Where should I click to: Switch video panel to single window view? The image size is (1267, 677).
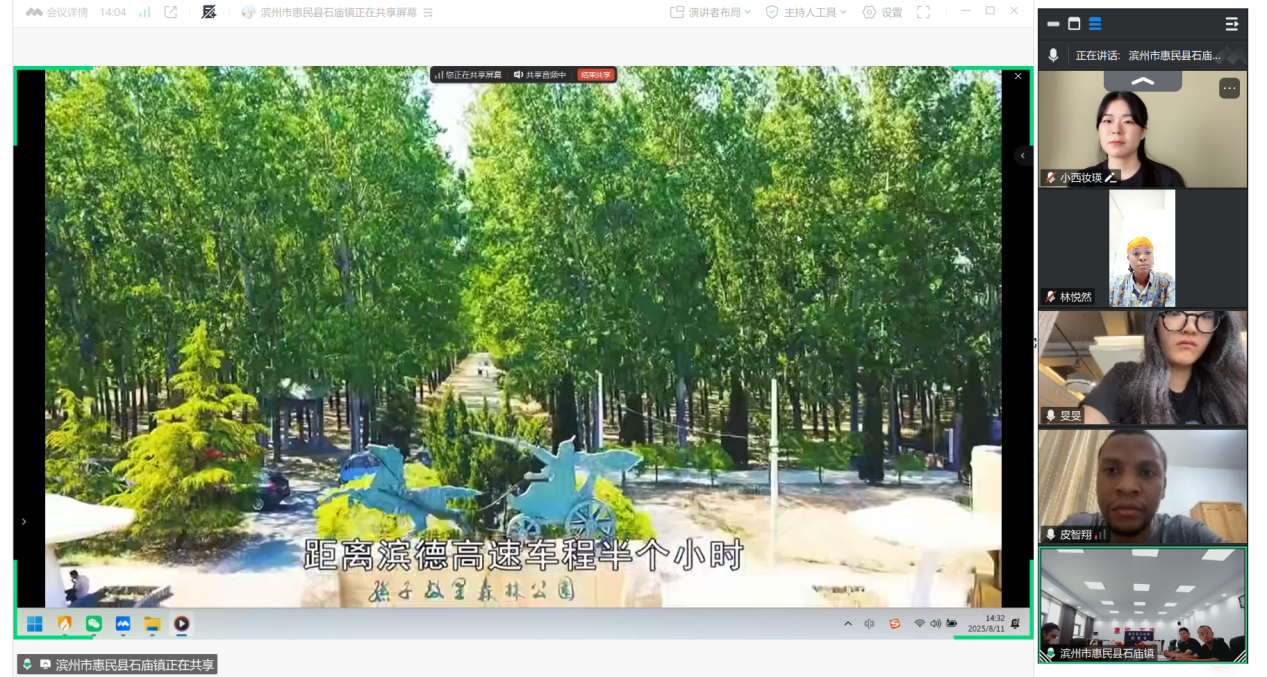(1074, 24)
